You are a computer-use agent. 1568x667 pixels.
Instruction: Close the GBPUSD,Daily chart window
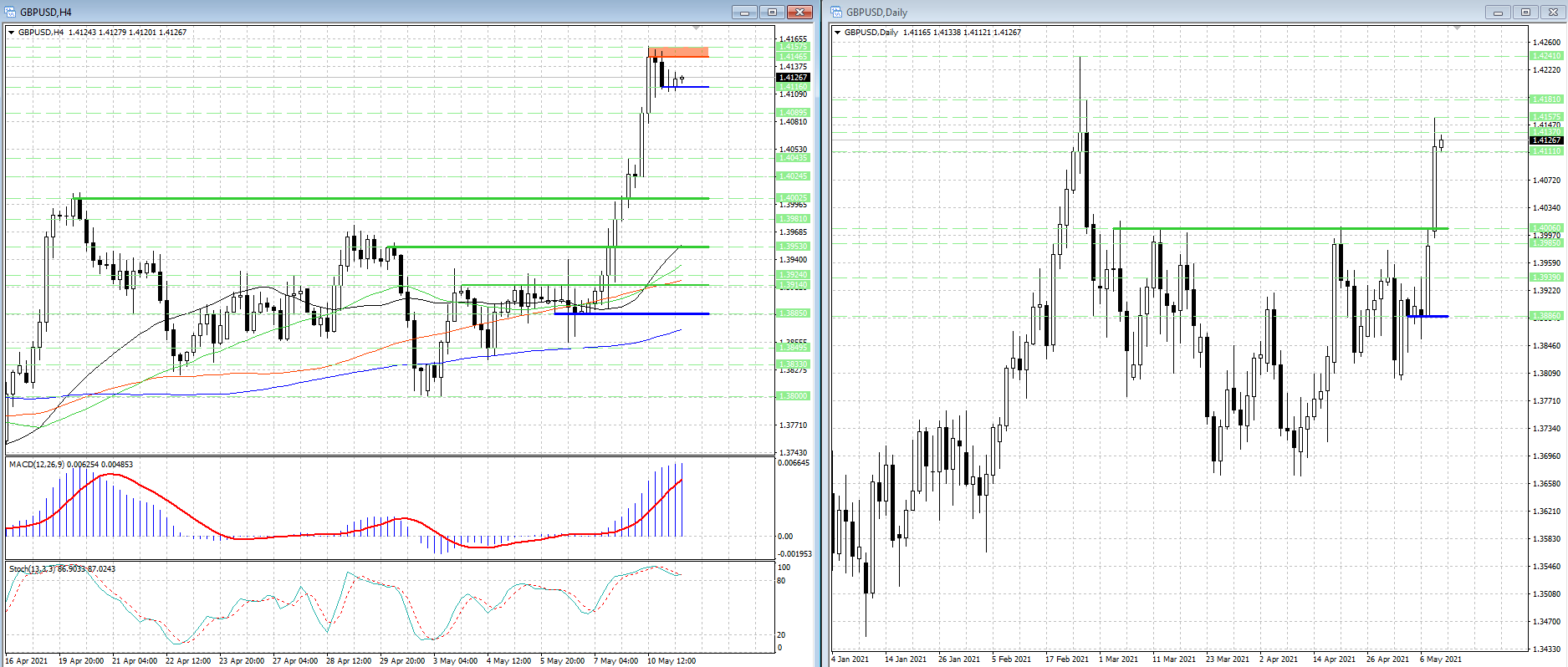click(1553, 12)
